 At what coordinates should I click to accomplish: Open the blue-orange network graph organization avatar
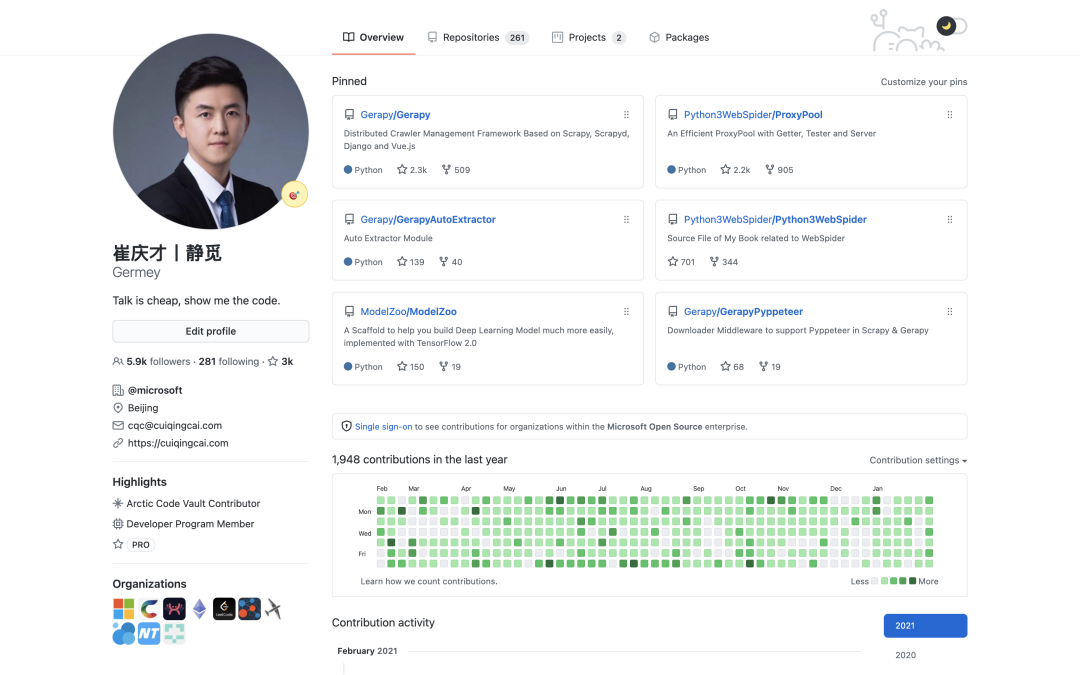click(249, 609)
